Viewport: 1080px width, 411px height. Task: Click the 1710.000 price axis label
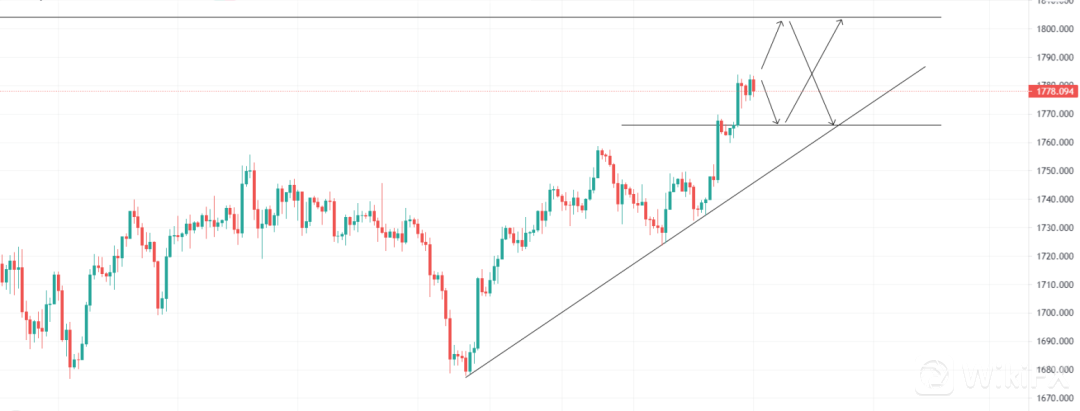1054,285
